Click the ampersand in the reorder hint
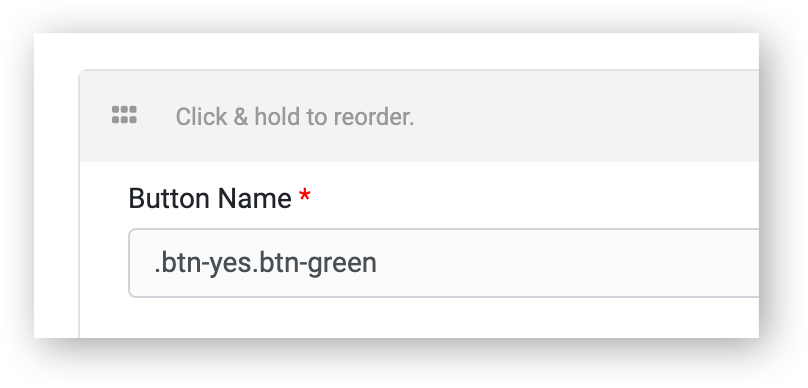Viewport: 808px width, 388px height. (241, 117)
